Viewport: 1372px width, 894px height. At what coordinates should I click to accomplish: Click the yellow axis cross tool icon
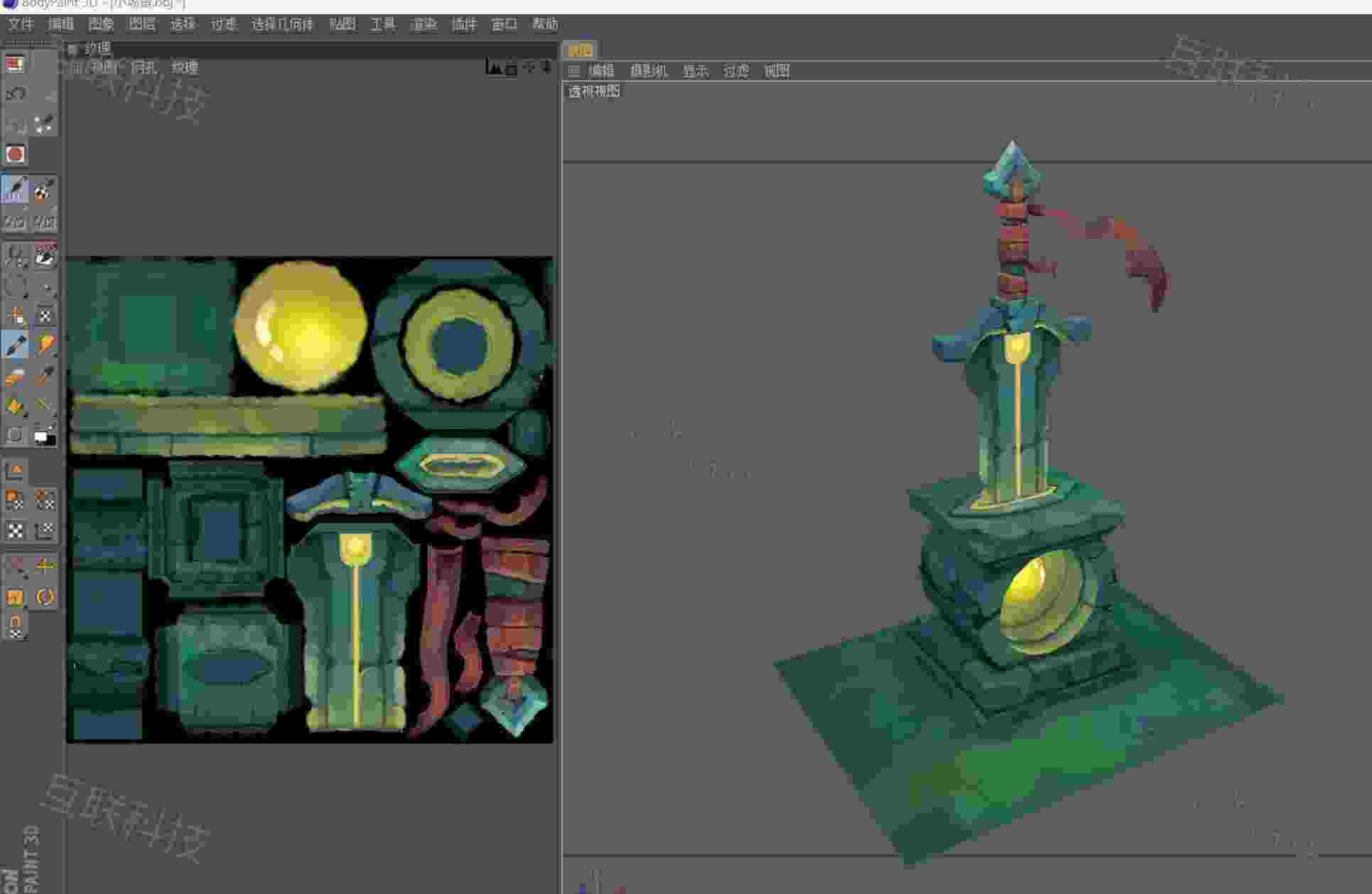[44, 566]
